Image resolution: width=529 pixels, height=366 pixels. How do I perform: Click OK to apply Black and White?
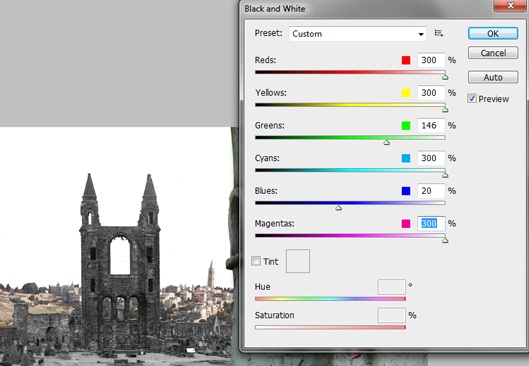493,33
